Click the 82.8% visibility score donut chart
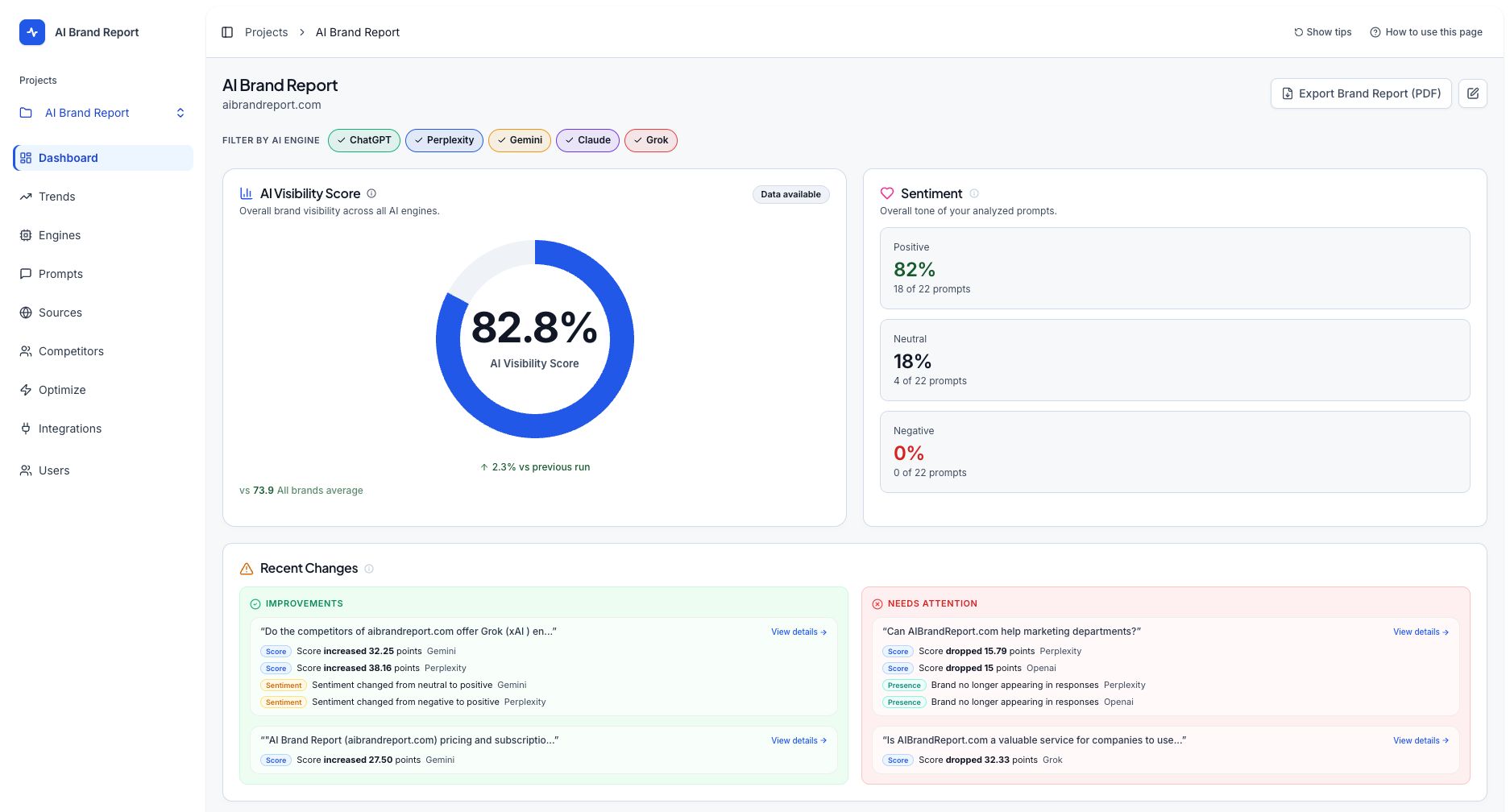Screen dimensions: 1510x812 pos(535,339)
